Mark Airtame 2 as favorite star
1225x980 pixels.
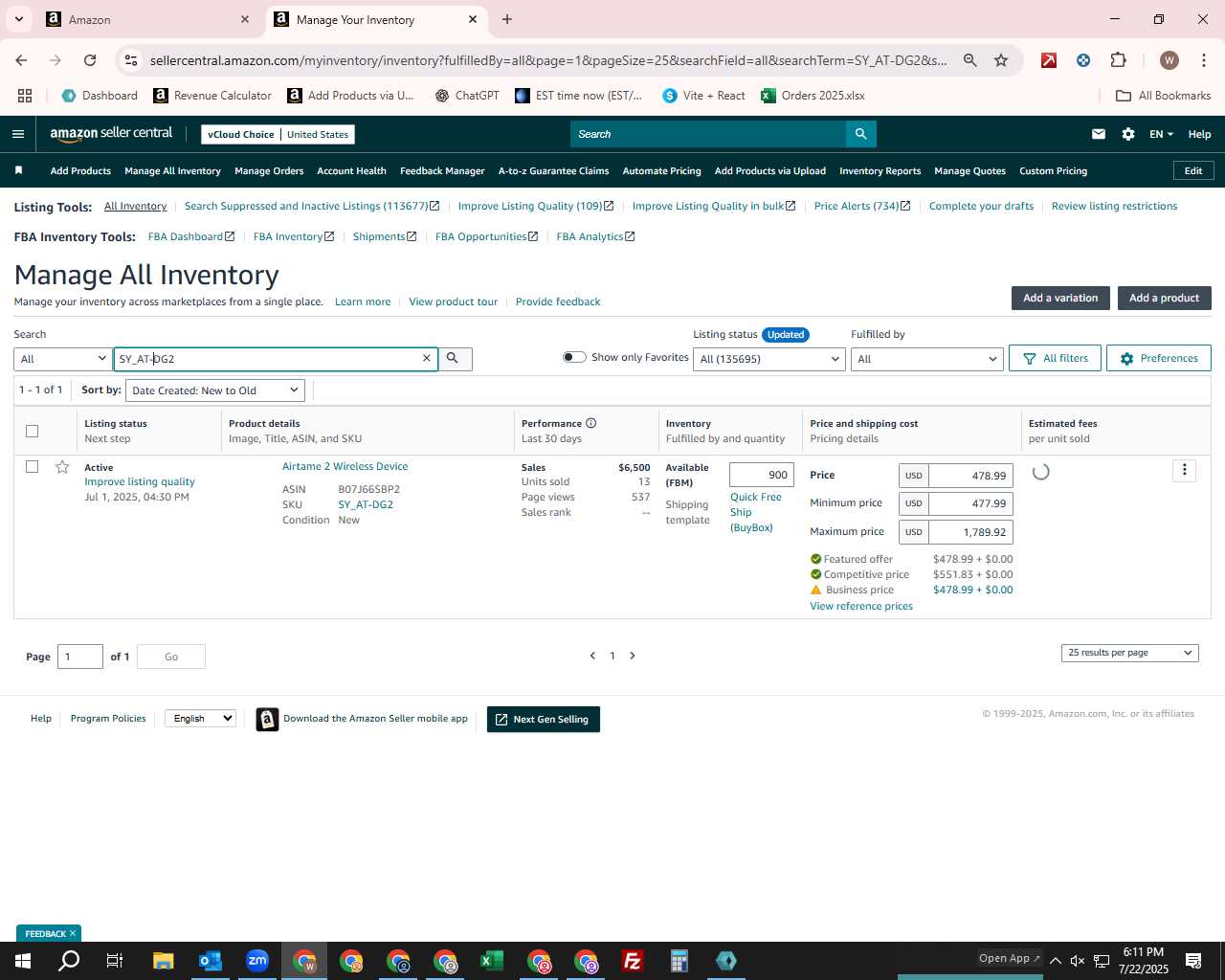[62, 467]
